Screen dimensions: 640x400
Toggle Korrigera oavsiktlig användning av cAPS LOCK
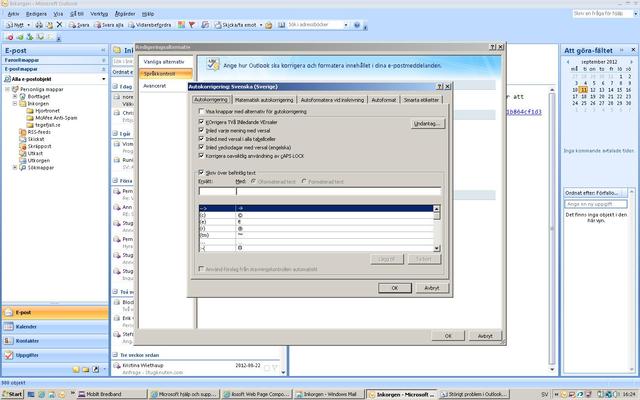(201, 156)
